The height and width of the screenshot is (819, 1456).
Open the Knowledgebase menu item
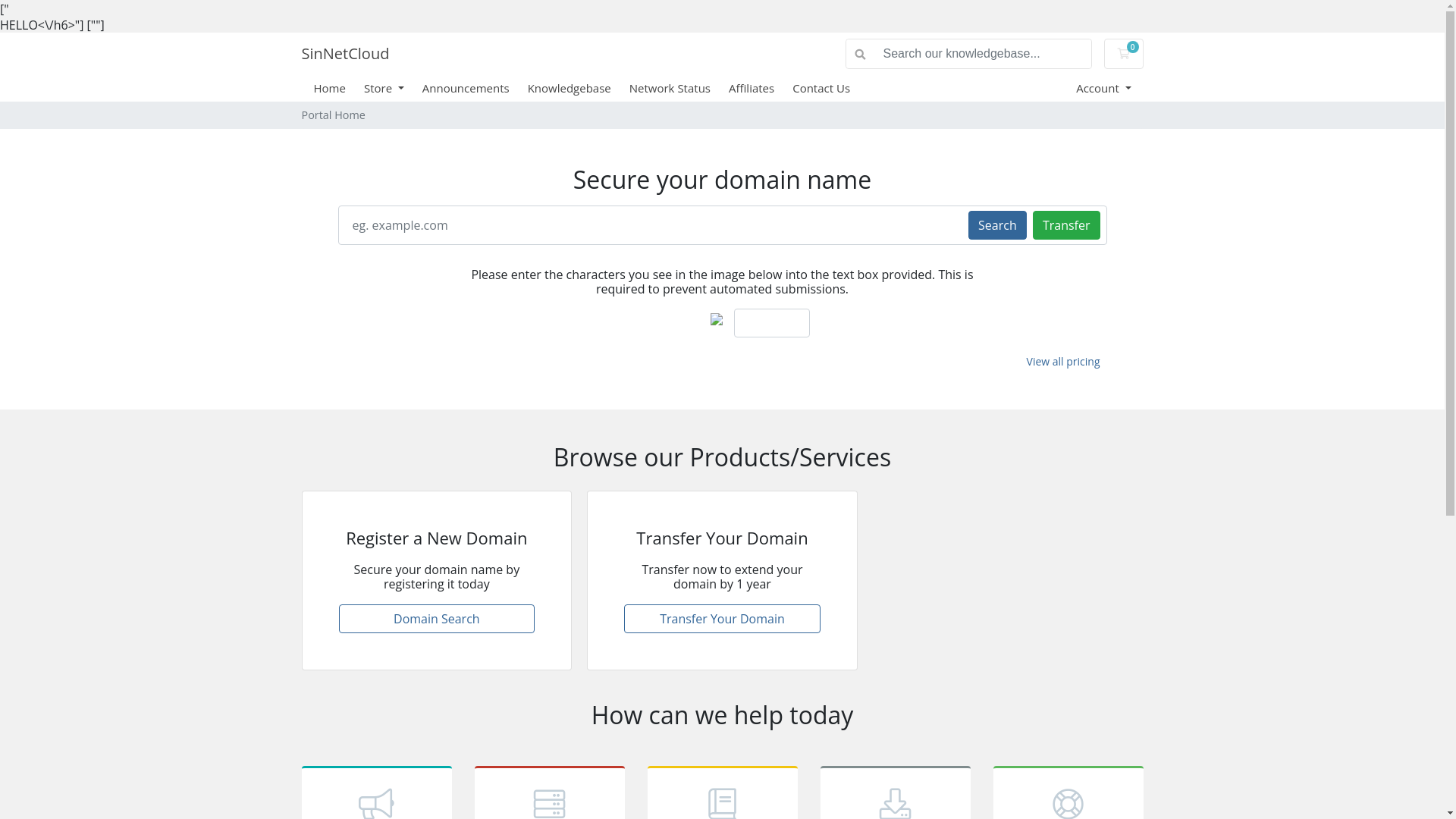pyautogui.click(x=569, y=88)
